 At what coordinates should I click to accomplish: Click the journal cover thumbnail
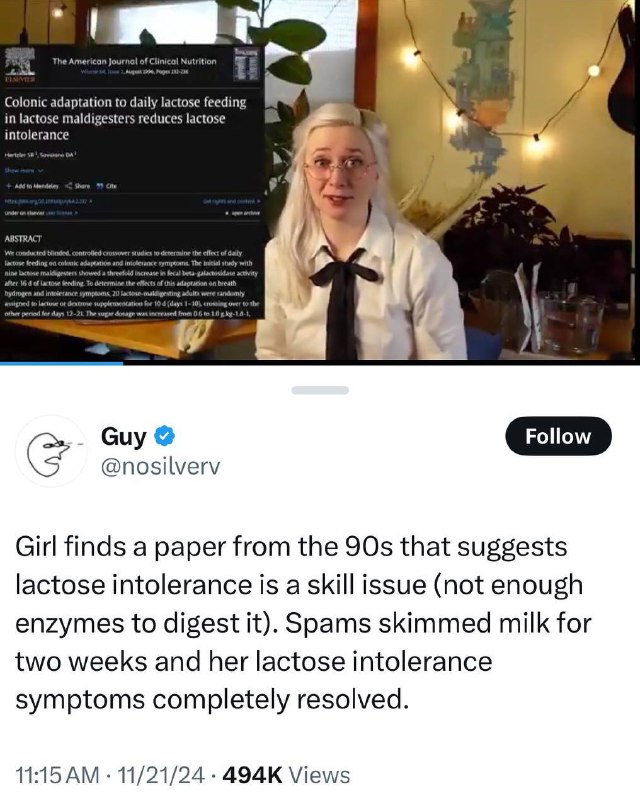click(x=247, y=64)
